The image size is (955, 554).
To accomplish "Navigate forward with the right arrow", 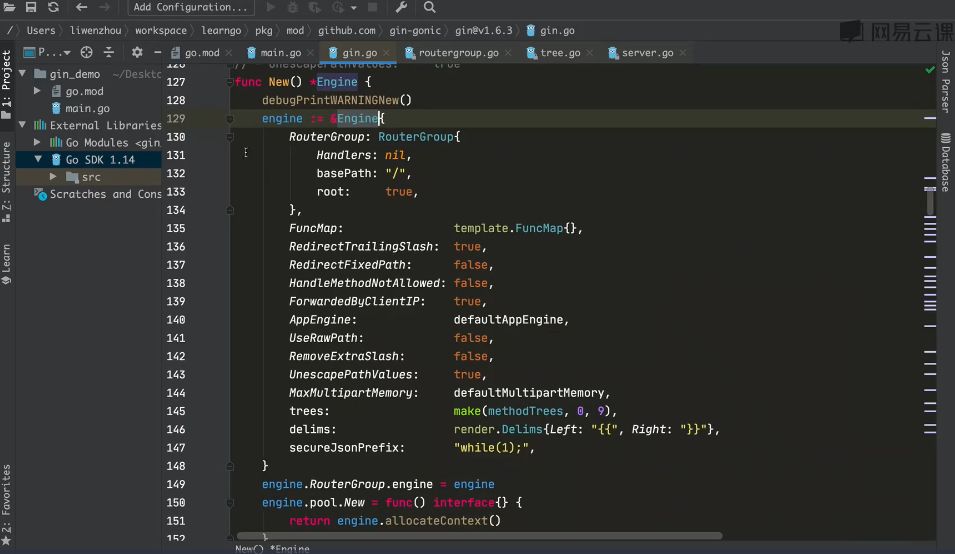I will point(105,7).
